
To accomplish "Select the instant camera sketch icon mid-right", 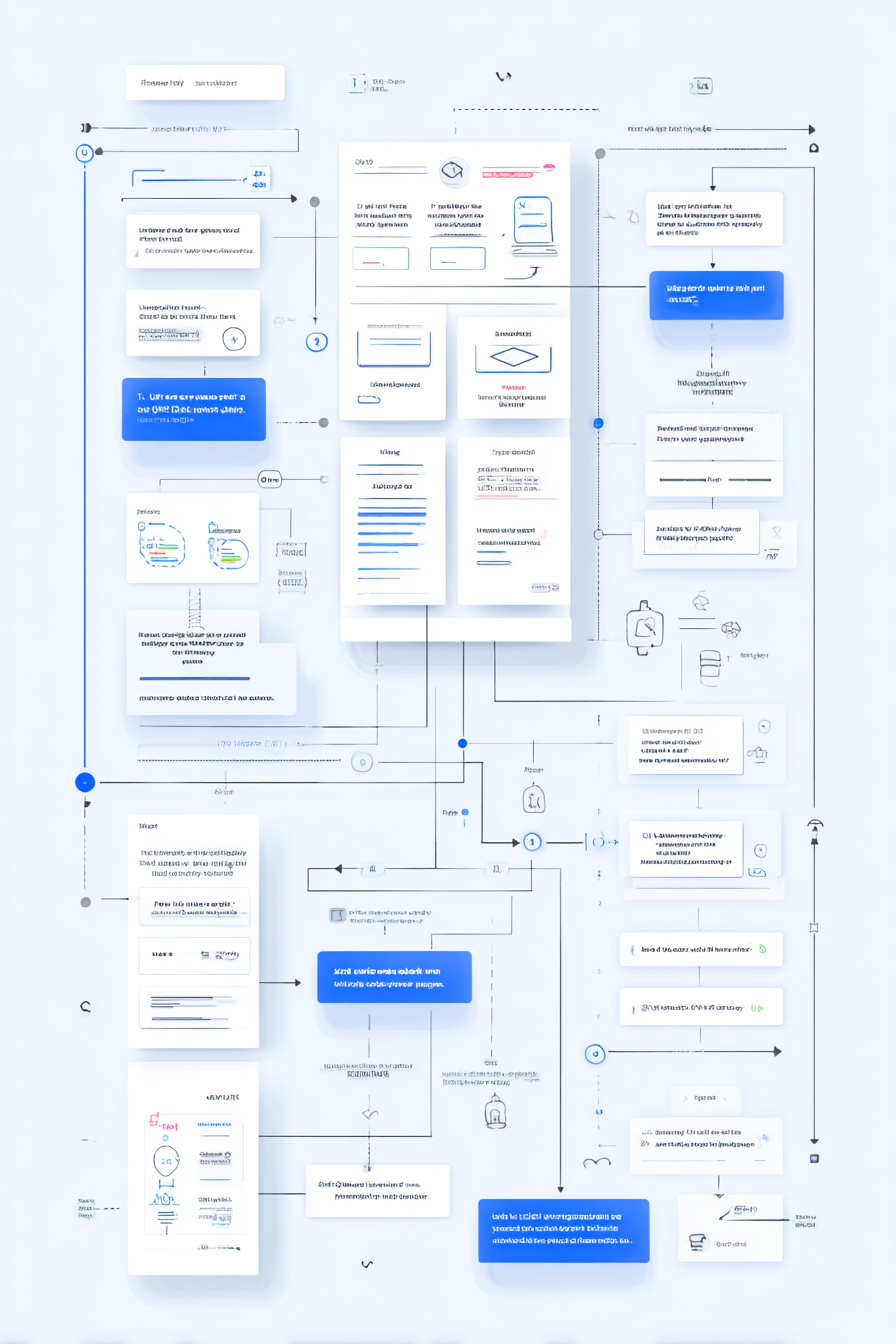I will click(646, 626).
